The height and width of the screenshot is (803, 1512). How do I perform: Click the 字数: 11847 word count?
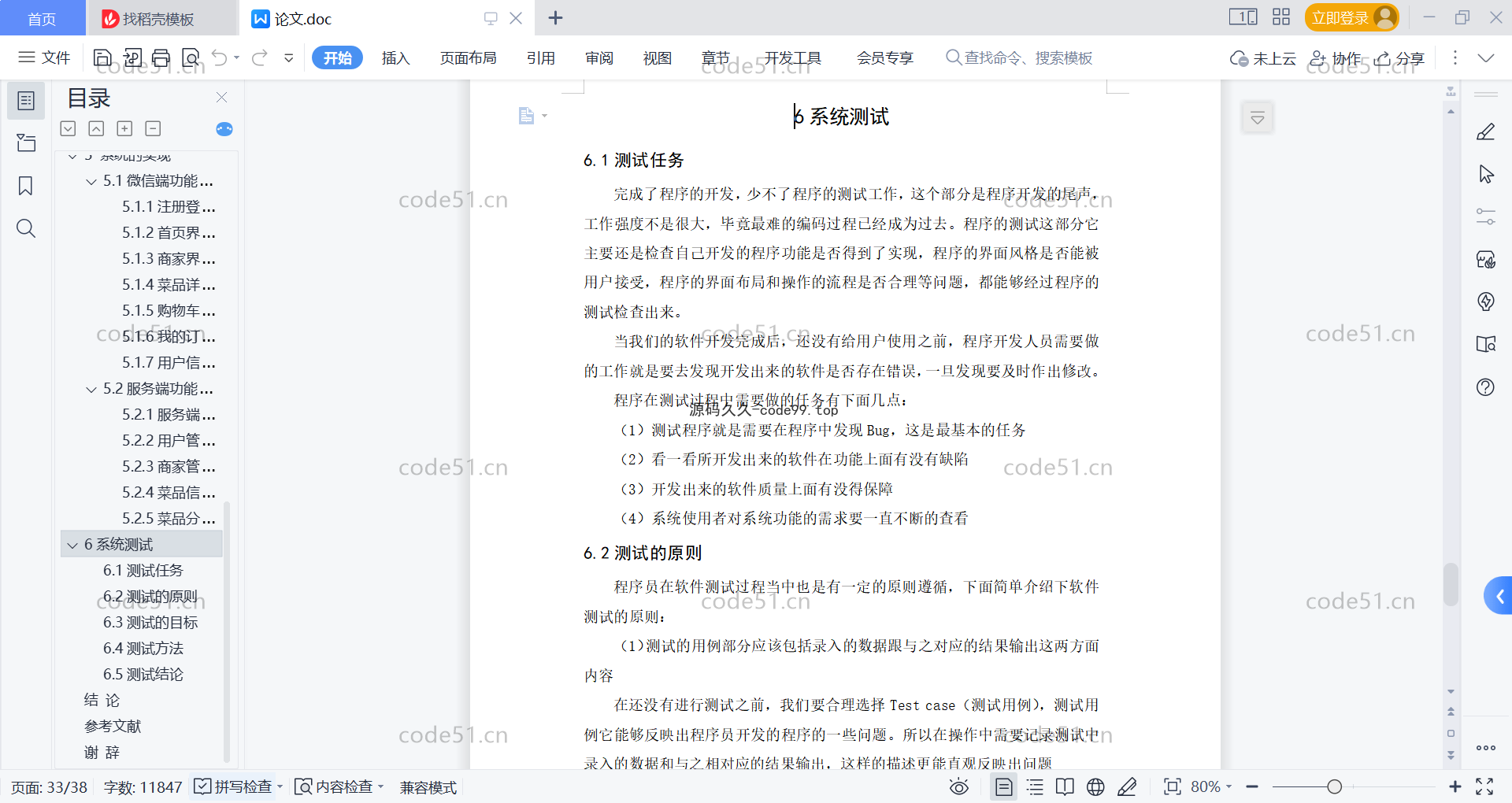143,786
